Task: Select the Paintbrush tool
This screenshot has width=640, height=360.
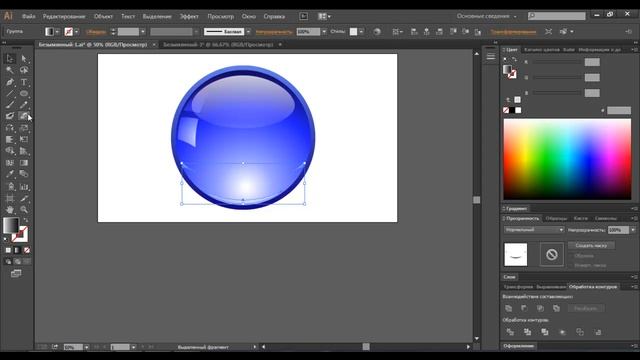Action: pos(10,105)
